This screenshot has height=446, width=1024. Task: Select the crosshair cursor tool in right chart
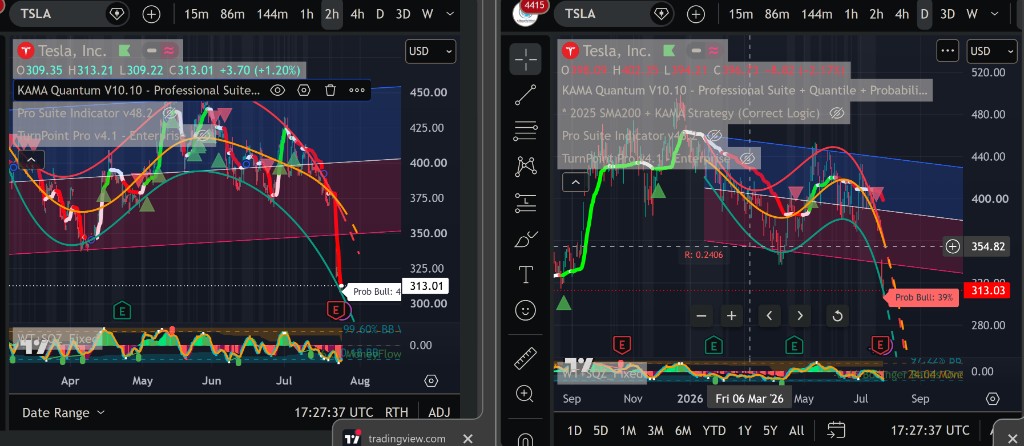tap(526, 59)
